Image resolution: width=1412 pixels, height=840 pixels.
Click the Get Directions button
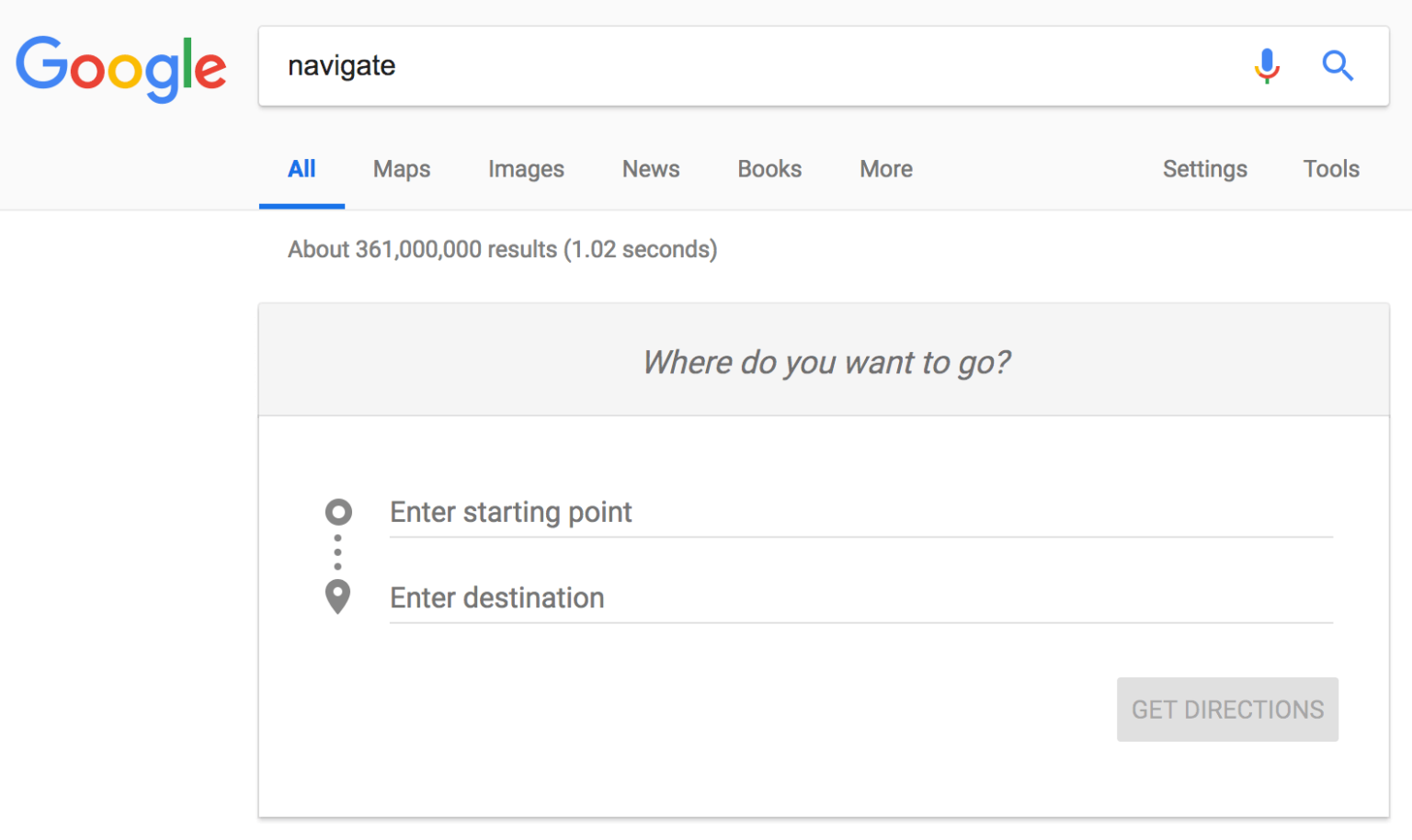click(x=1226, y=709)
